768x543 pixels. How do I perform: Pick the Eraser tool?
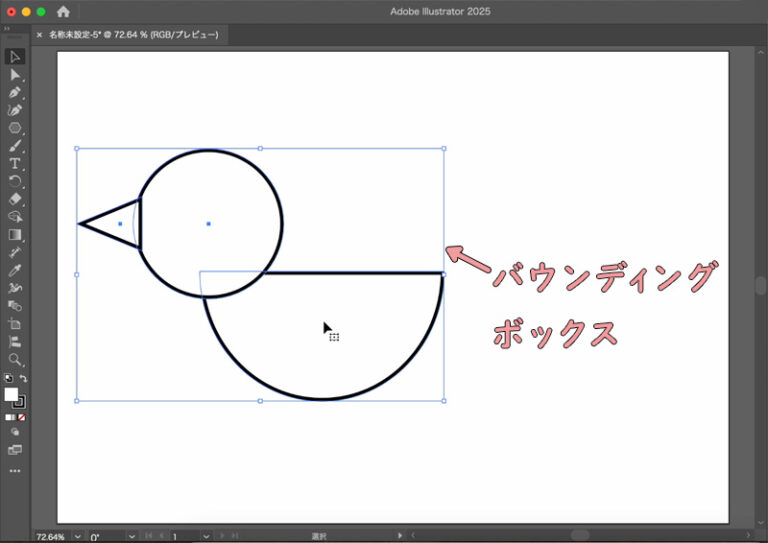click(15, 199)
